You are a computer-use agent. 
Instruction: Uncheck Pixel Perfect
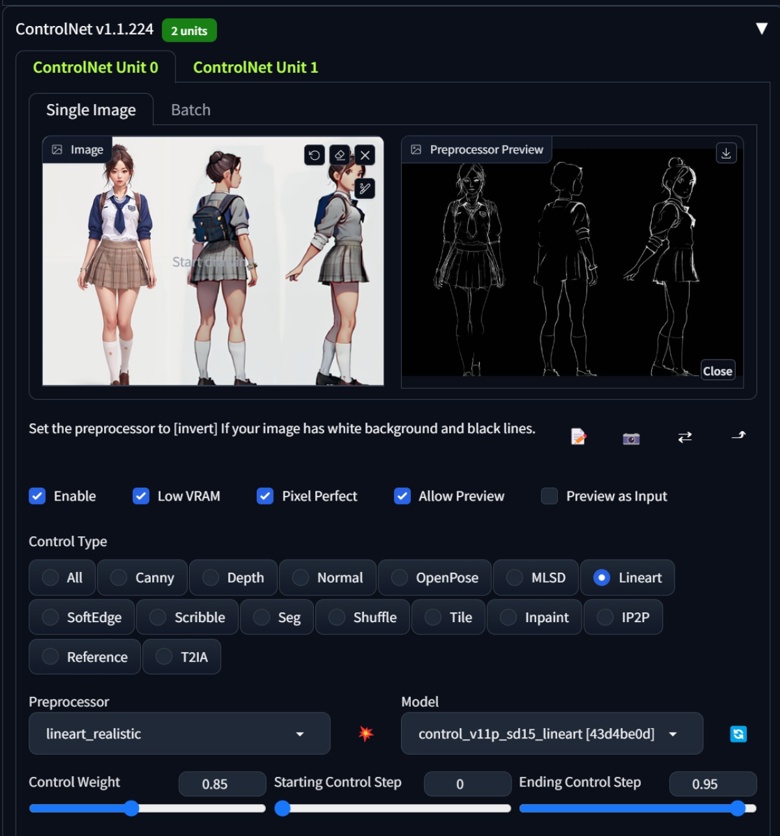[x=265, y=496]
